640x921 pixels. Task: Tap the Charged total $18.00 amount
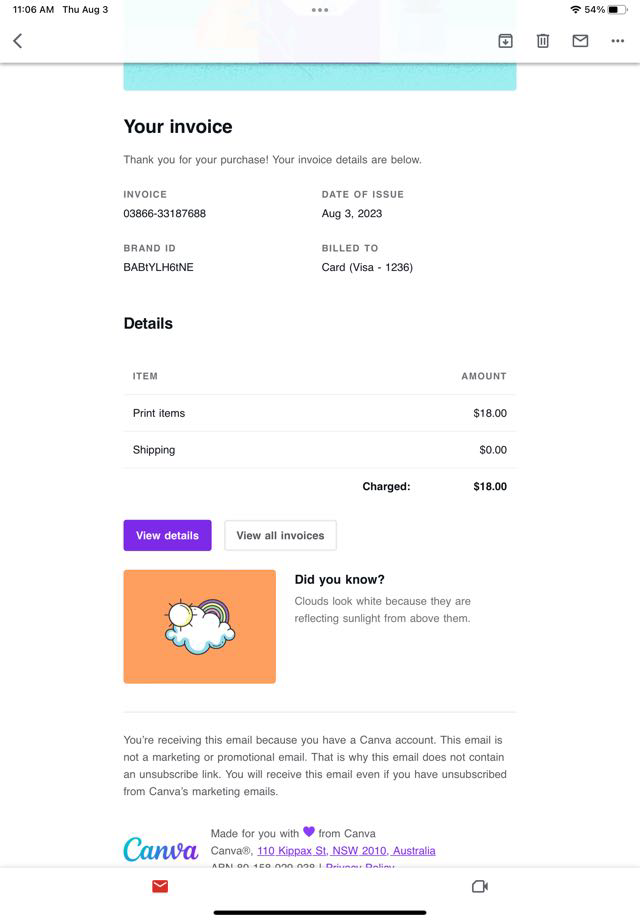click(490, 487)
